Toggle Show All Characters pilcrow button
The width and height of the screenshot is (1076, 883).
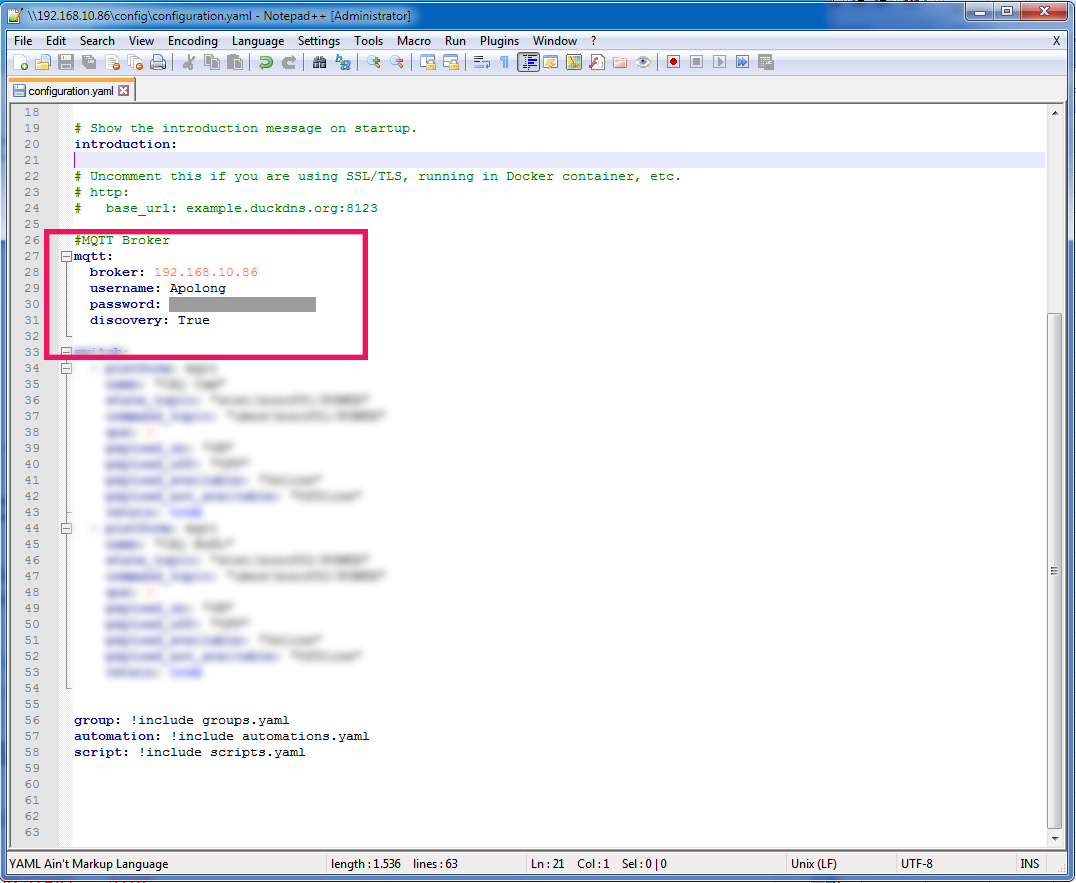pos(504,63)
